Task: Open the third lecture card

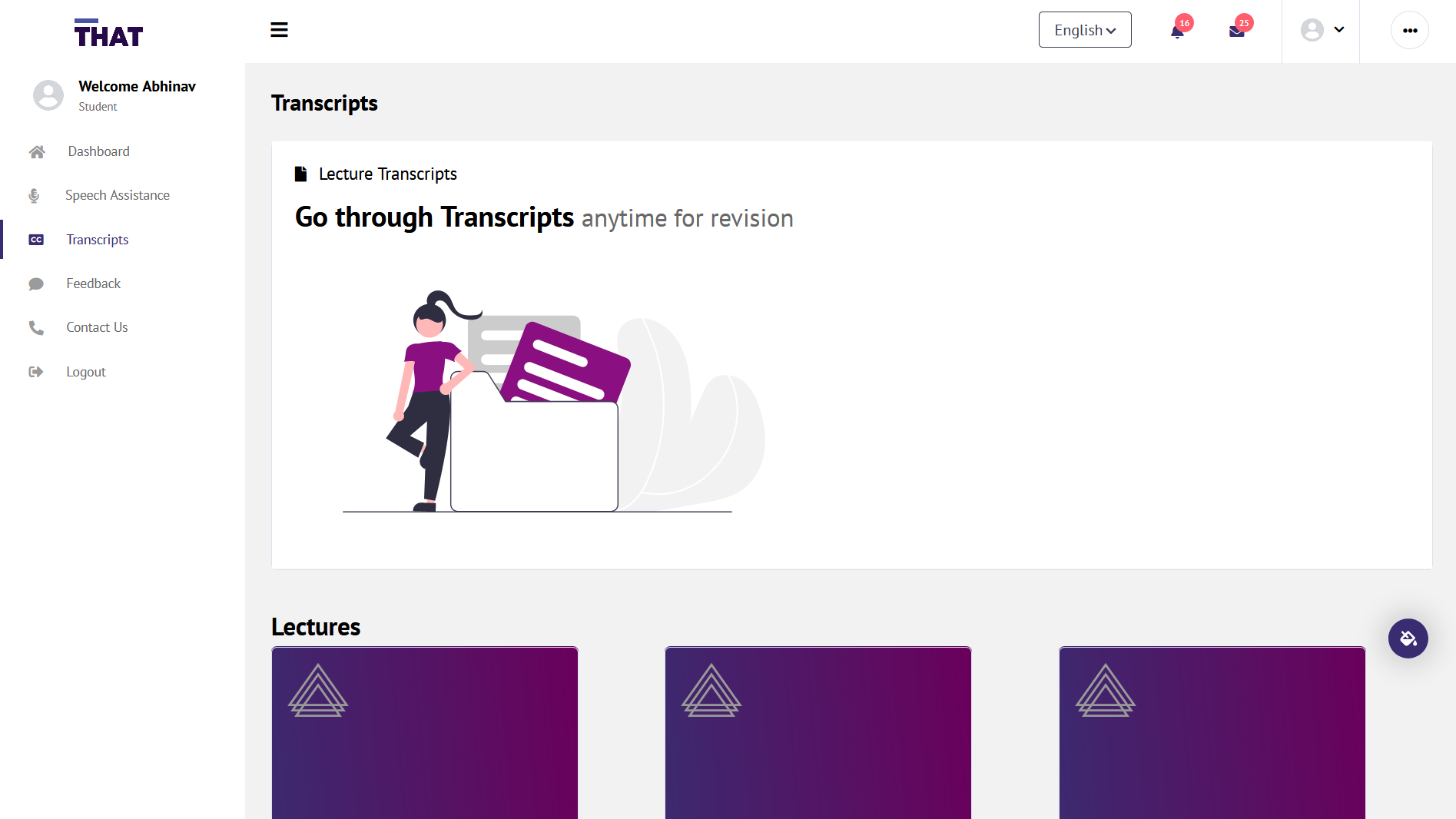Action: [x=1212, y=733]
